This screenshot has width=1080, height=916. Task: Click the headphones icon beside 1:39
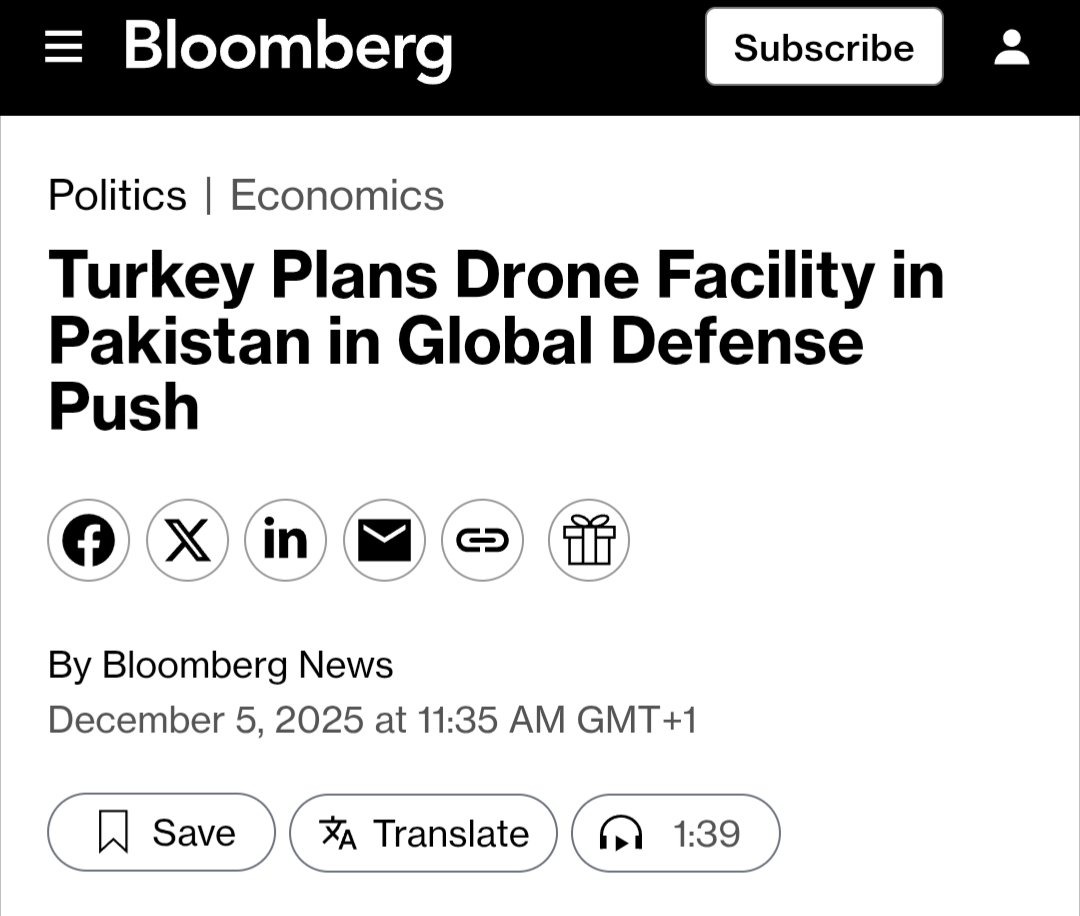point(620,834)
